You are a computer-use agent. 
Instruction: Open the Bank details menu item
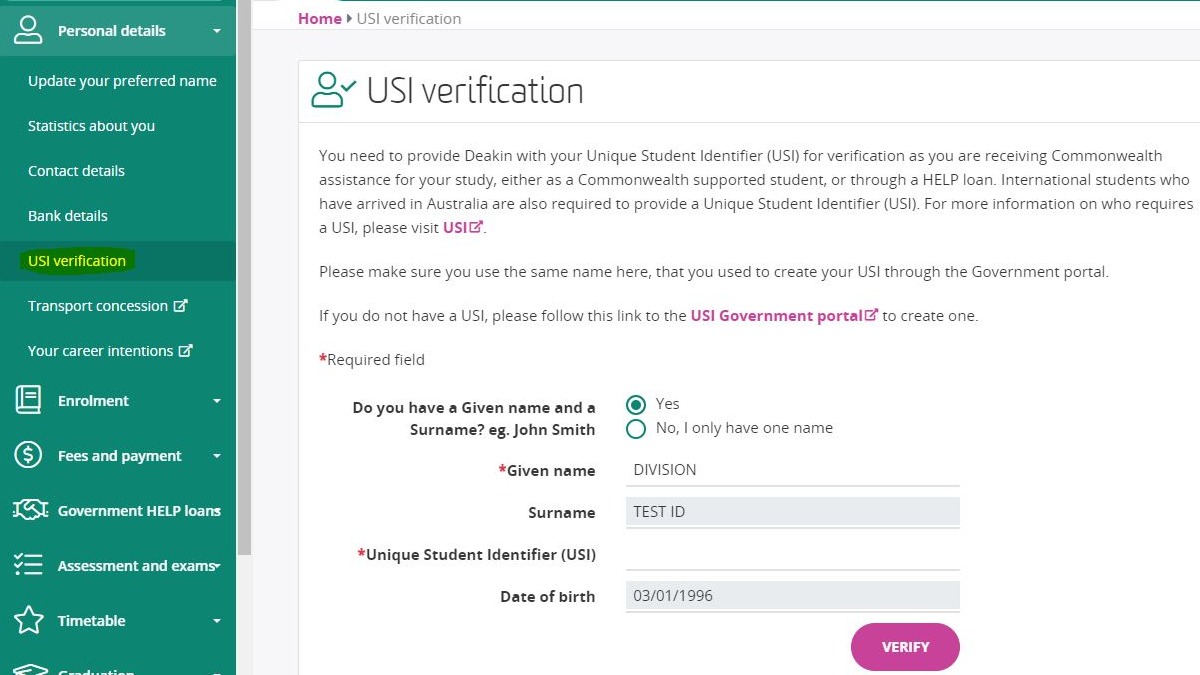click(68, 216)
